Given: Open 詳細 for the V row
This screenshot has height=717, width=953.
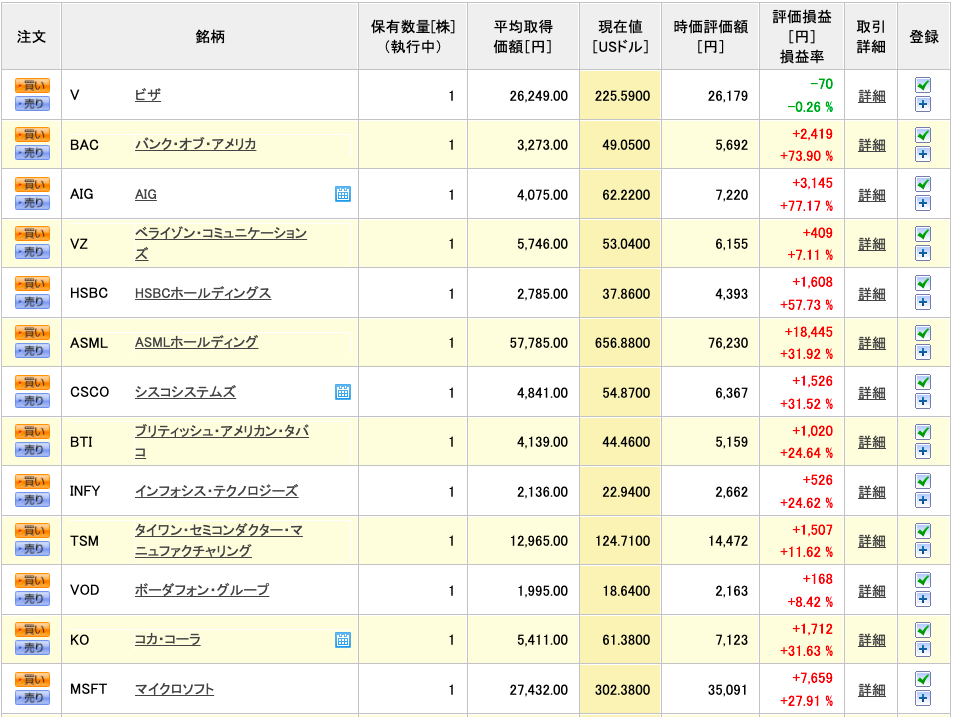Looking at the screenshot, I should pos(872,96).
